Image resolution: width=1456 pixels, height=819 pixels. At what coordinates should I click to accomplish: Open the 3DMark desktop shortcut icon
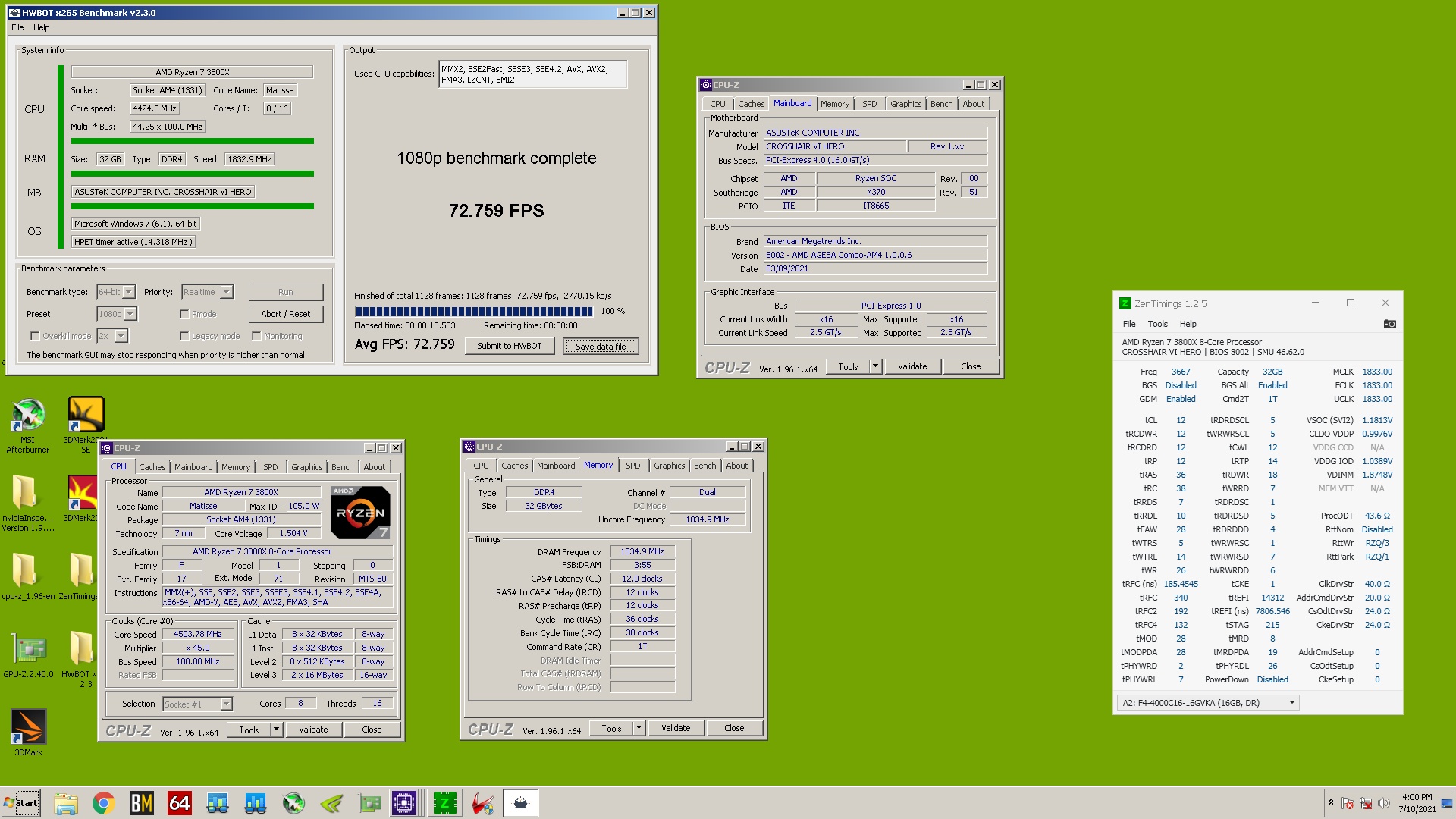coord(28,733)
